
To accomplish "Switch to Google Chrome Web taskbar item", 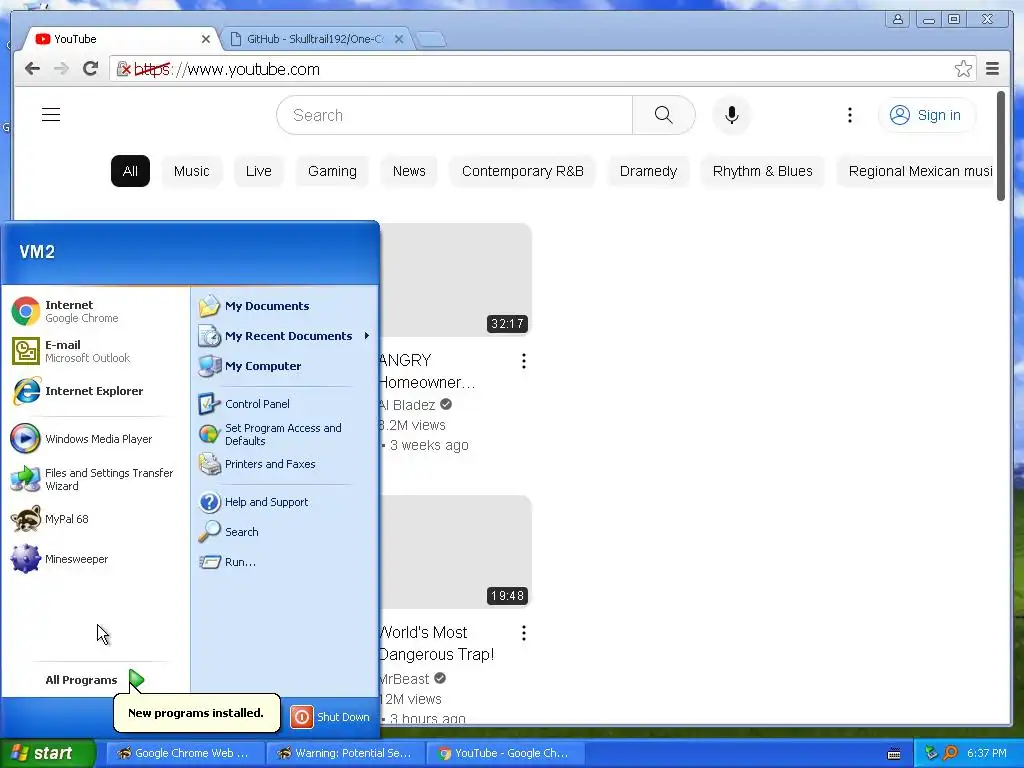I will [185, 753].
